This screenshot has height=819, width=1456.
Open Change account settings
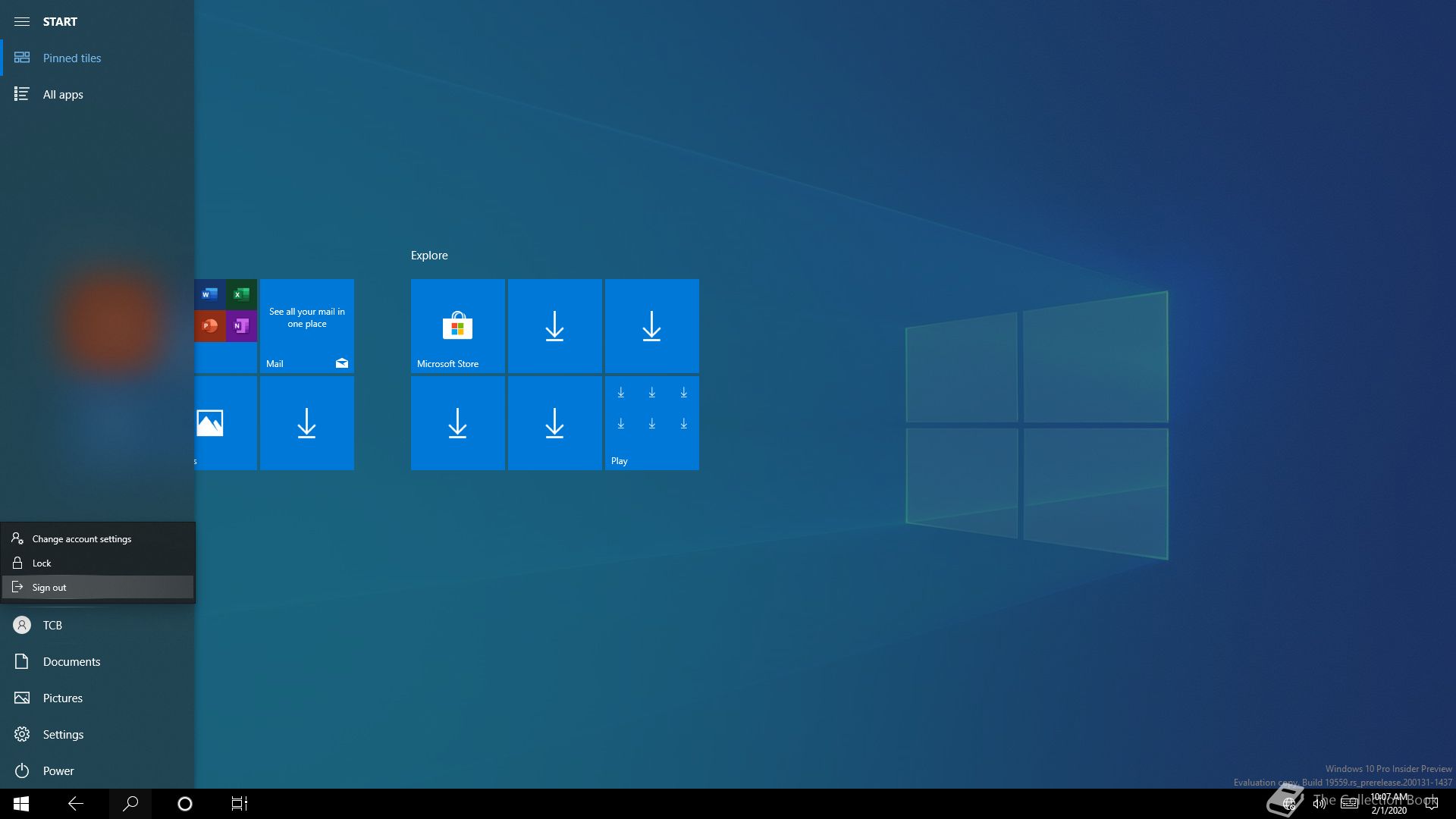coord(98,539)
